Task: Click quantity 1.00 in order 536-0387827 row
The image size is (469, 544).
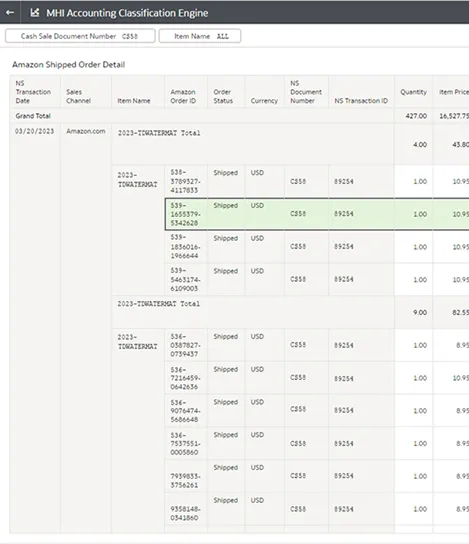Action: (x=420, y=345)
